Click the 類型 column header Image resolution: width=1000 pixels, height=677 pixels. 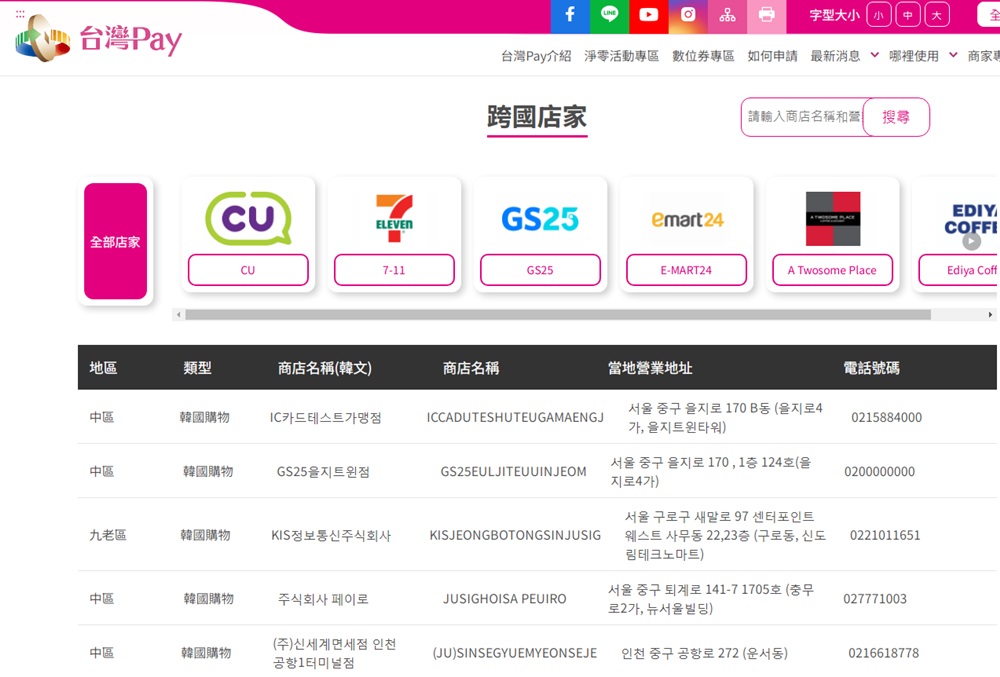tap(197, 368)
